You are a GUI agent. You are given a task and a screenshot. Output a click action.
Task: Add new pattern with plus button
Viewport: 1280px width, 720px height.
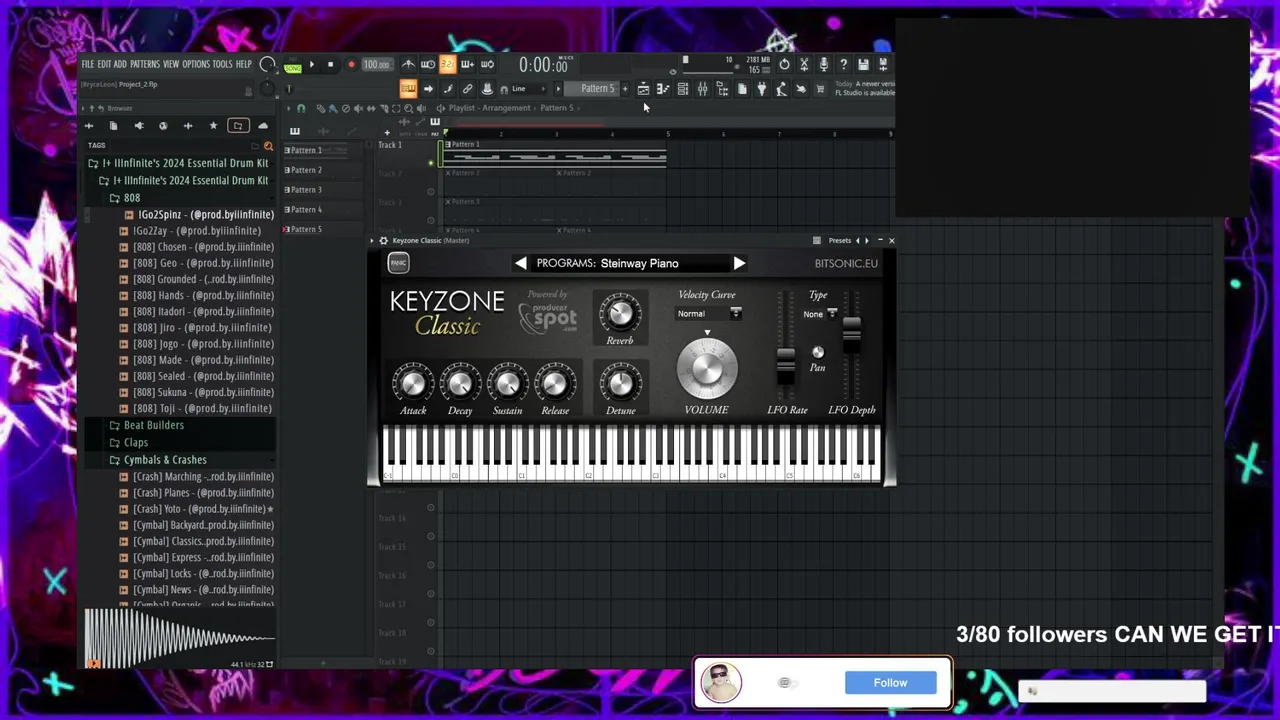(x=625, y=89)
